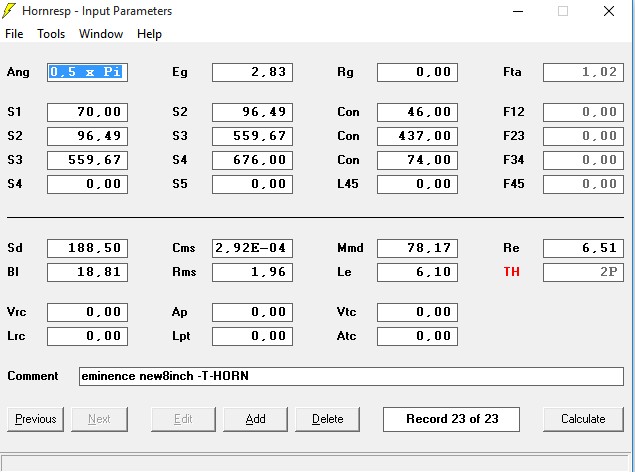635x472 pixels.
Task: Click the S4 field with 676,00
Action: (252, 160)
